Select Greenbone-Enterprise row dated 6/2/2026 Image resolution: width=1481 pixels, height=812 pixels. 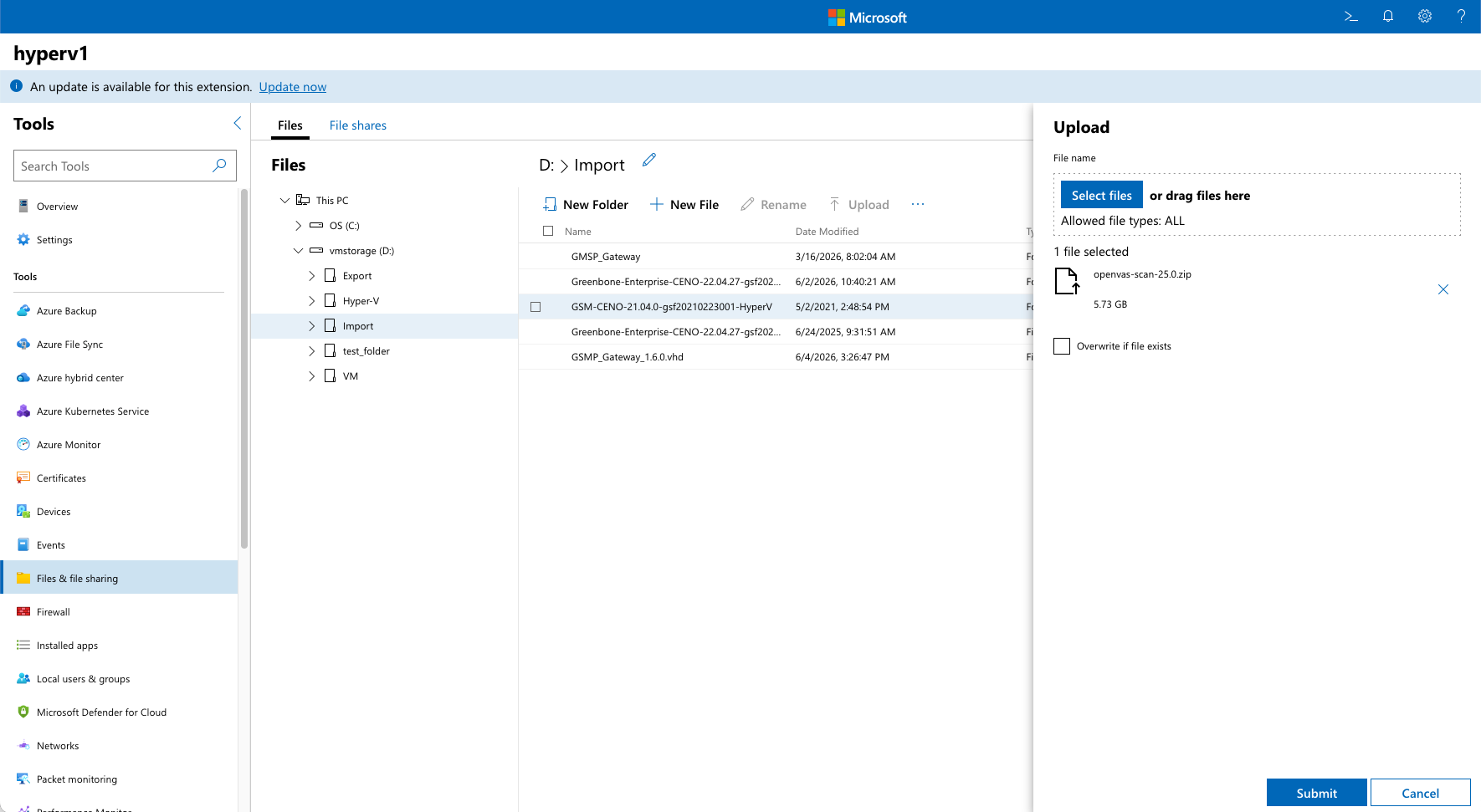pyautogui.click(x=776, y=282)
